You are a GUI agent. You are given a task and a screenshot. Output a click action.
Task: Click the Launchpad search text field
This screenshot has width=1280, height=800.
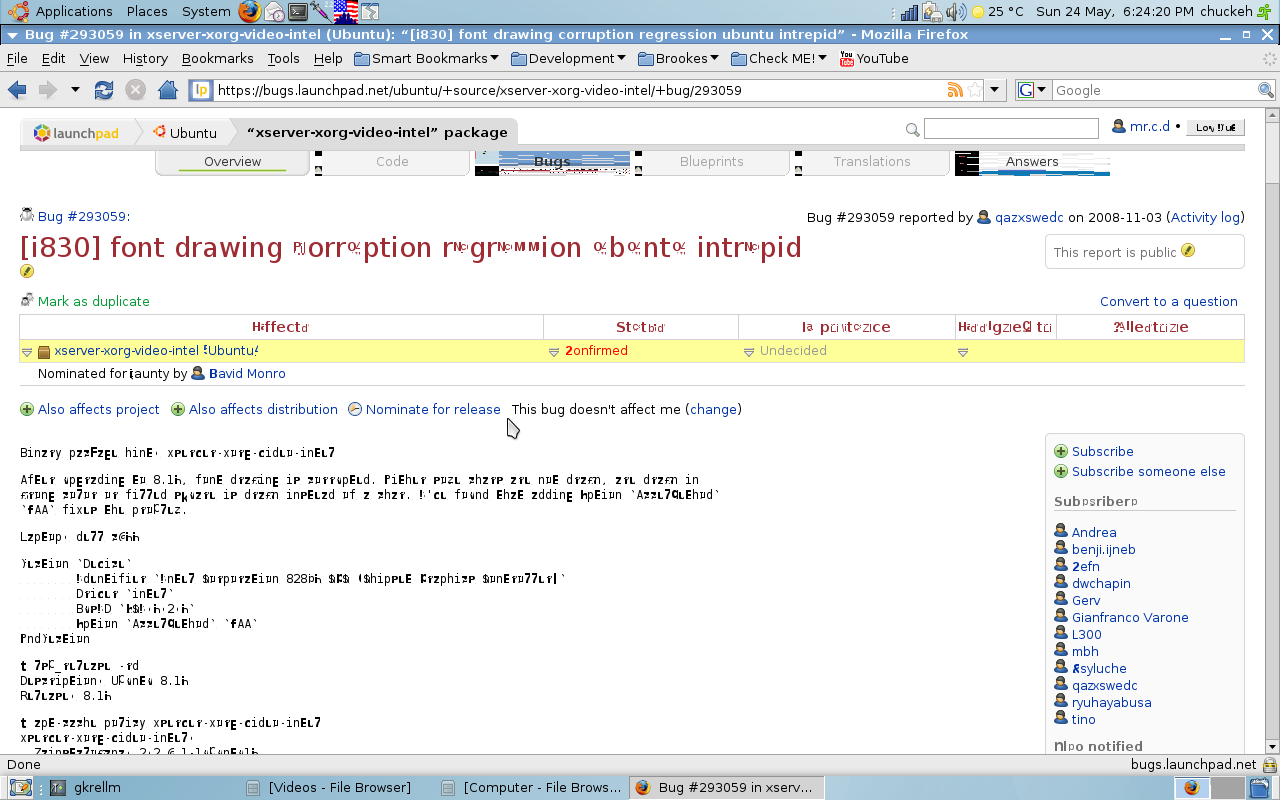click(1010, 128)
